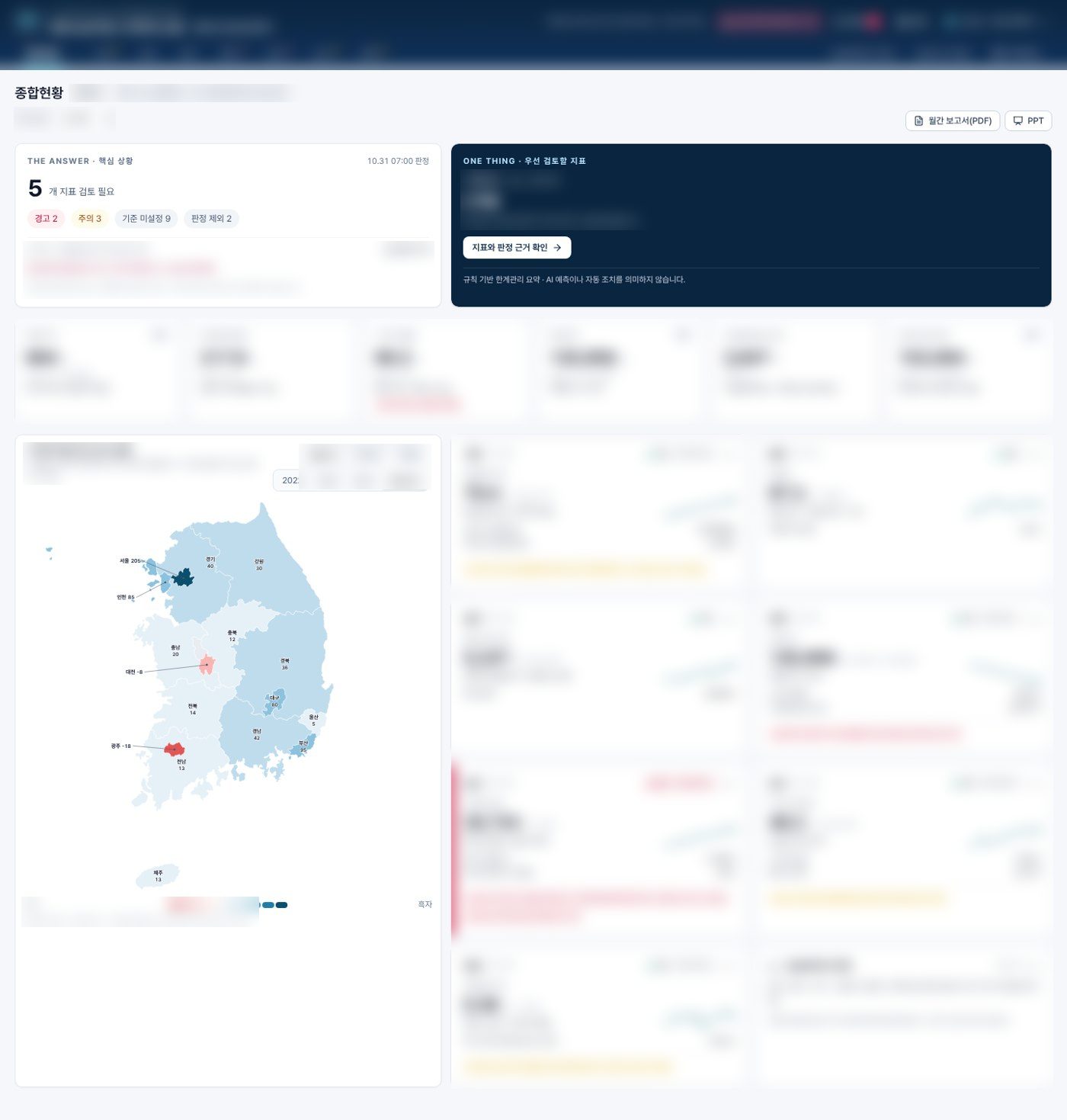The image size is (1067, 1120).
Task: Open 지표와 판정 근거 확인
Action: pos(517,247)
